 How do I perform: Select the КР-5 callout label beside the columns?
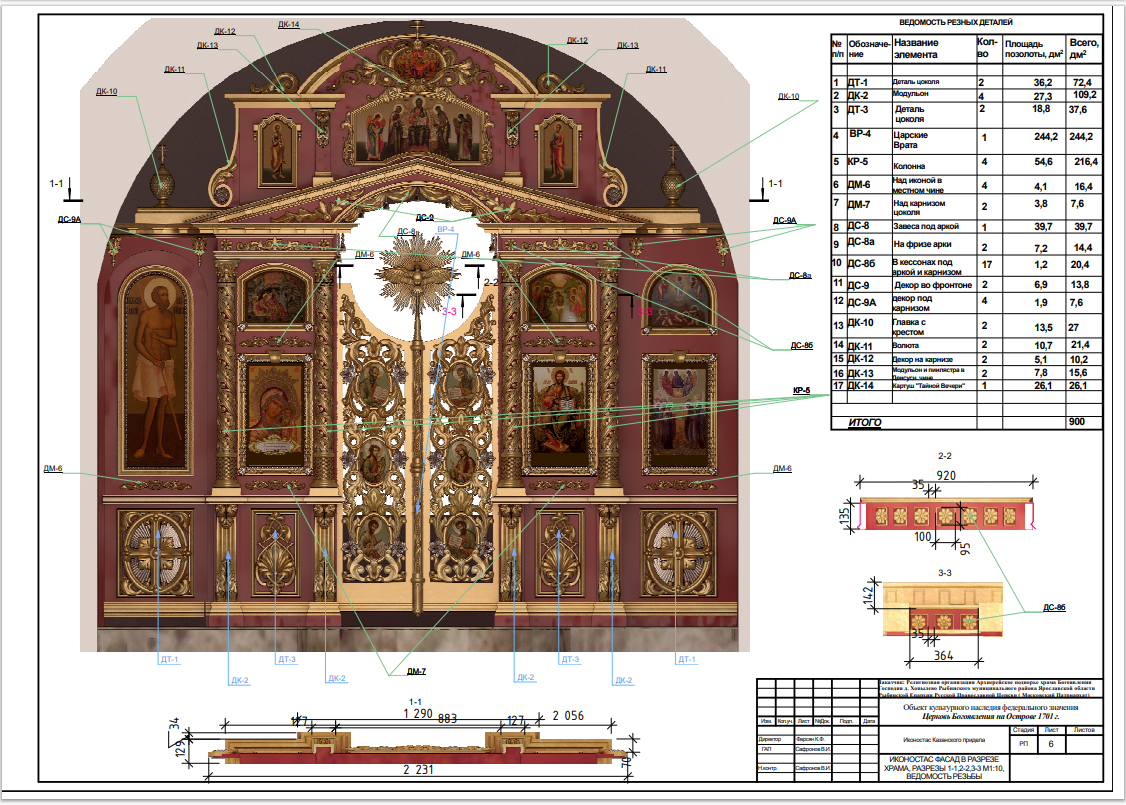[x=801, y=390]
